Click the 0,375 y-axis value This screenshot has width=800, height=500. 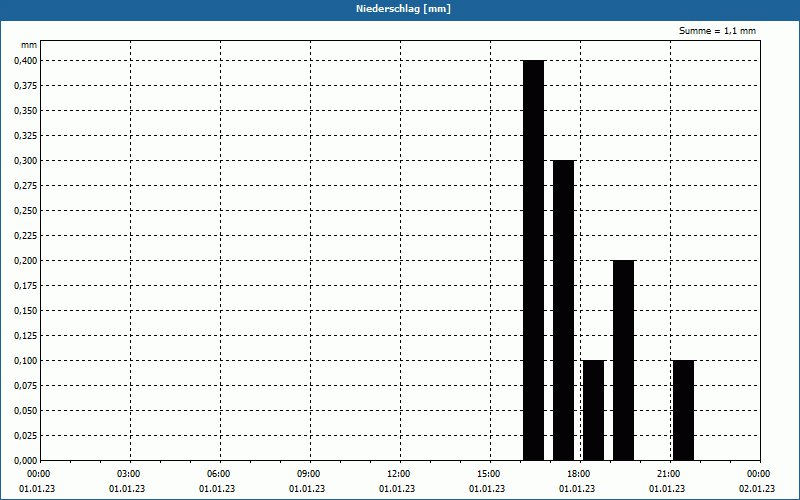tap(26, 86)
